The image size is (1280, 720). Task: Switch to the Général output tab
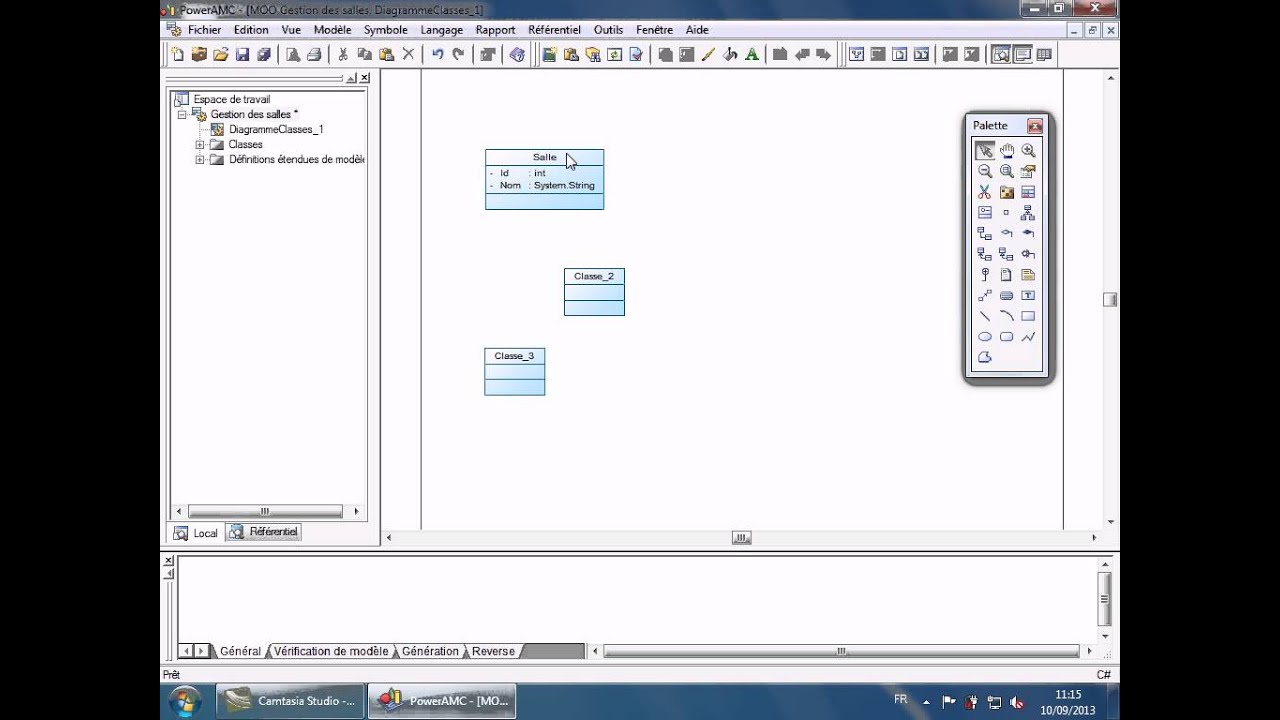(x=239, y=651)
